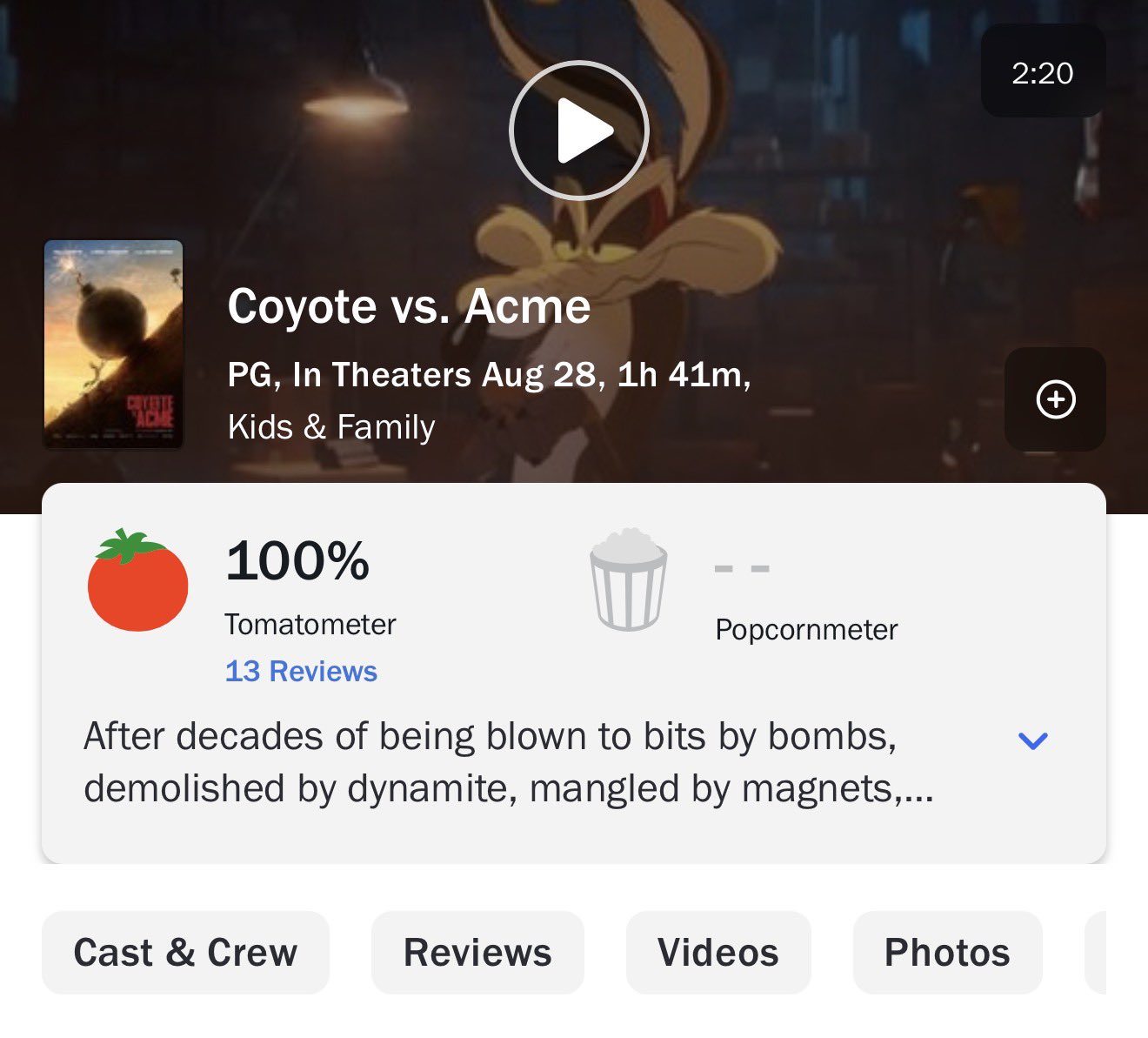Play the Coyote vs. Acme trailer
Viewport: 1148px width, 1038px height.
[578, 131]
